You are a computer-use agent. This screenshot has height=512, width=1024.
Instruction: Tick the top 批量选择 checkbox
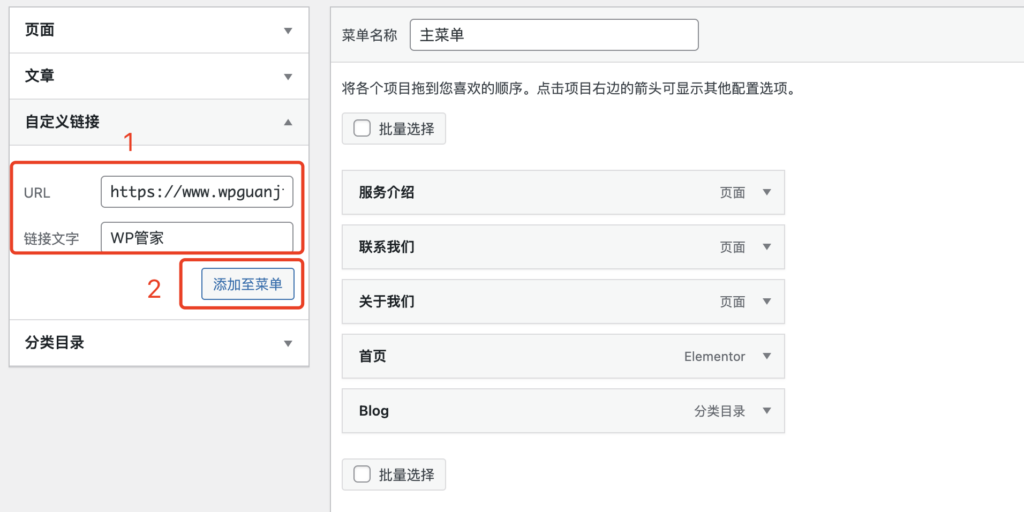pyautogui.click(x=362, y=128)
